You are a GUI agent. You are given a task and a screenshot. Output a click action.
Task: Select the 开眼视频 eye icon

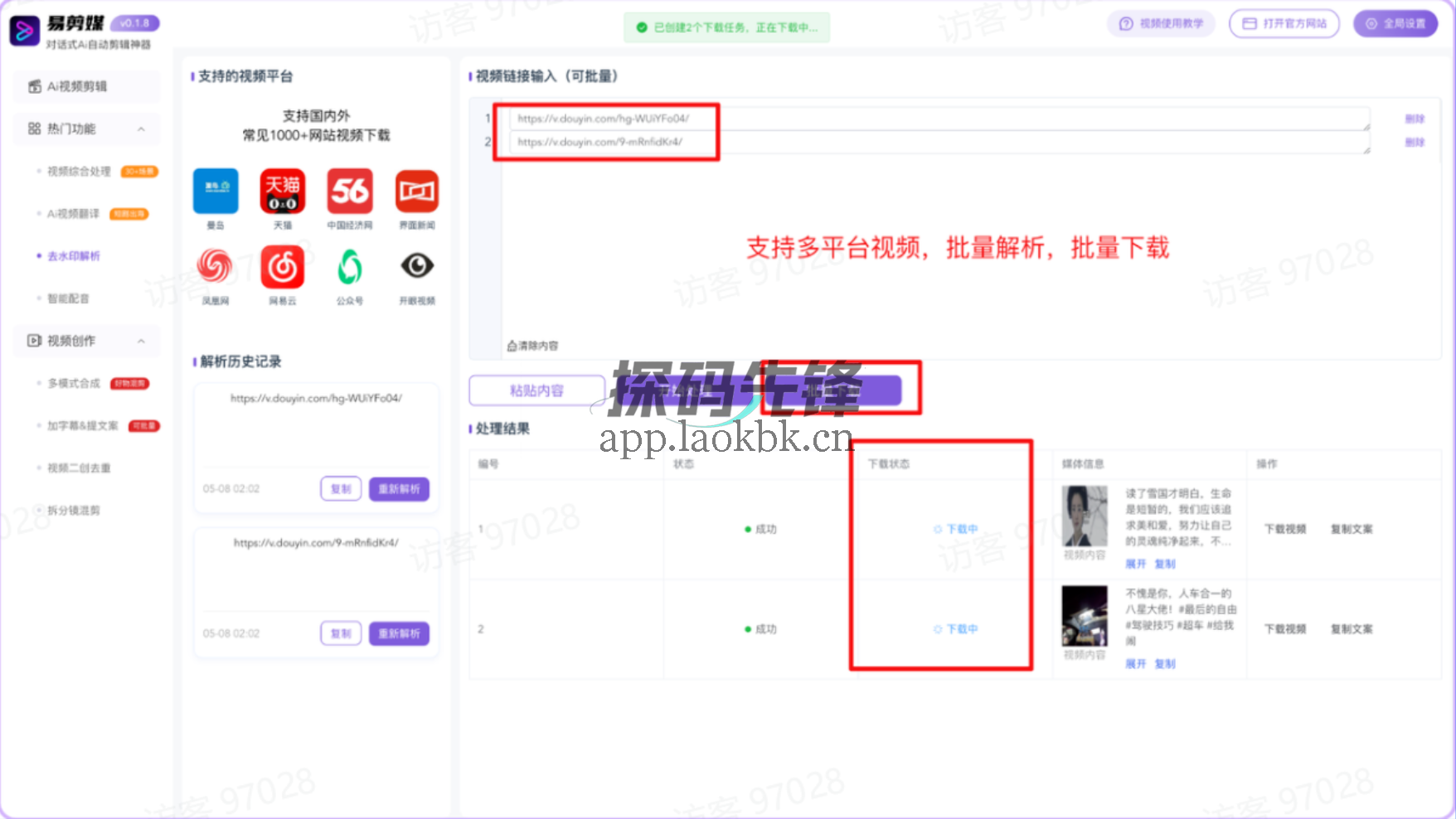pyautogui.click(x=416, y=267)
